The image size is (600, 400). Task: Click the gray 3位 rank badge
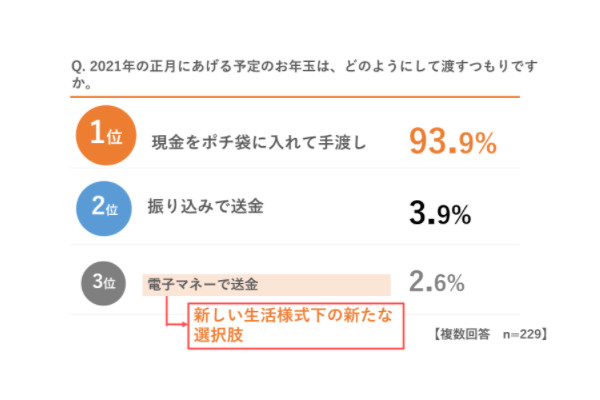coord(104,283)
